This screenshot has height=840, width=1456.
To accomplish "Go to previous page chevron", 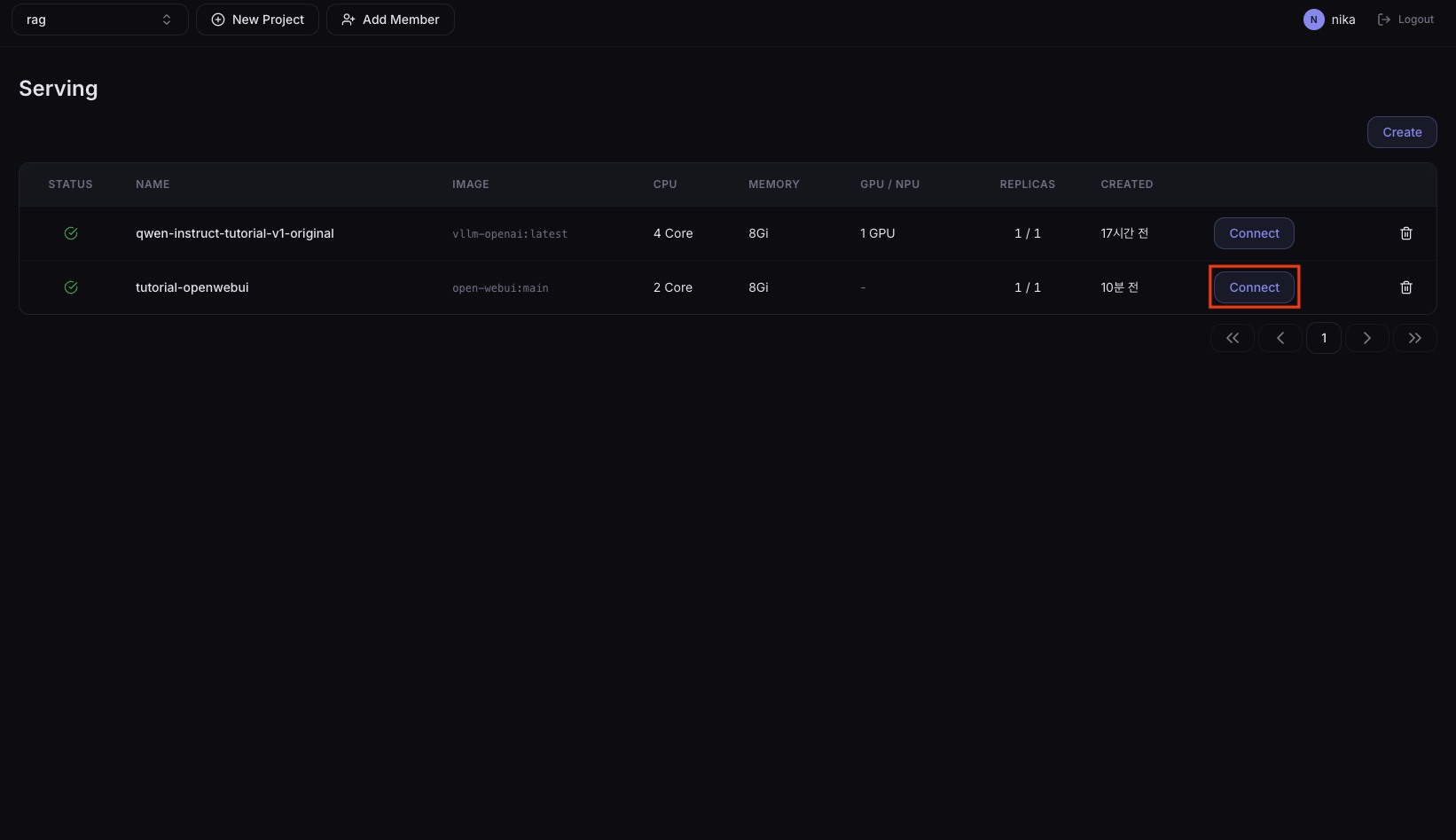I will [x=1280, y=338].
